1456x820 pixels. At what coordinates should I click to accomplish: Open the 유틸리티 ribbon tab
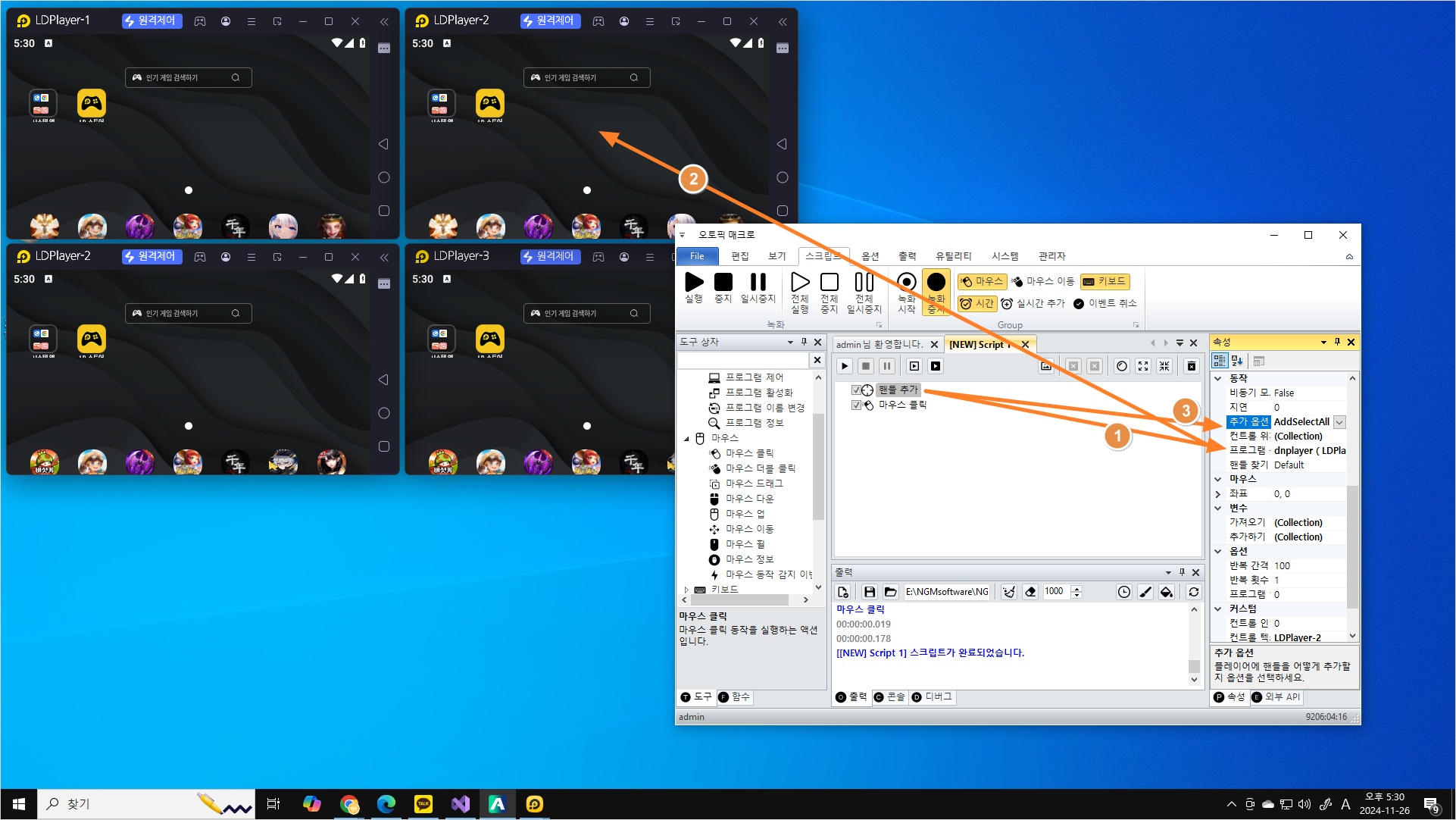point(953,256)
